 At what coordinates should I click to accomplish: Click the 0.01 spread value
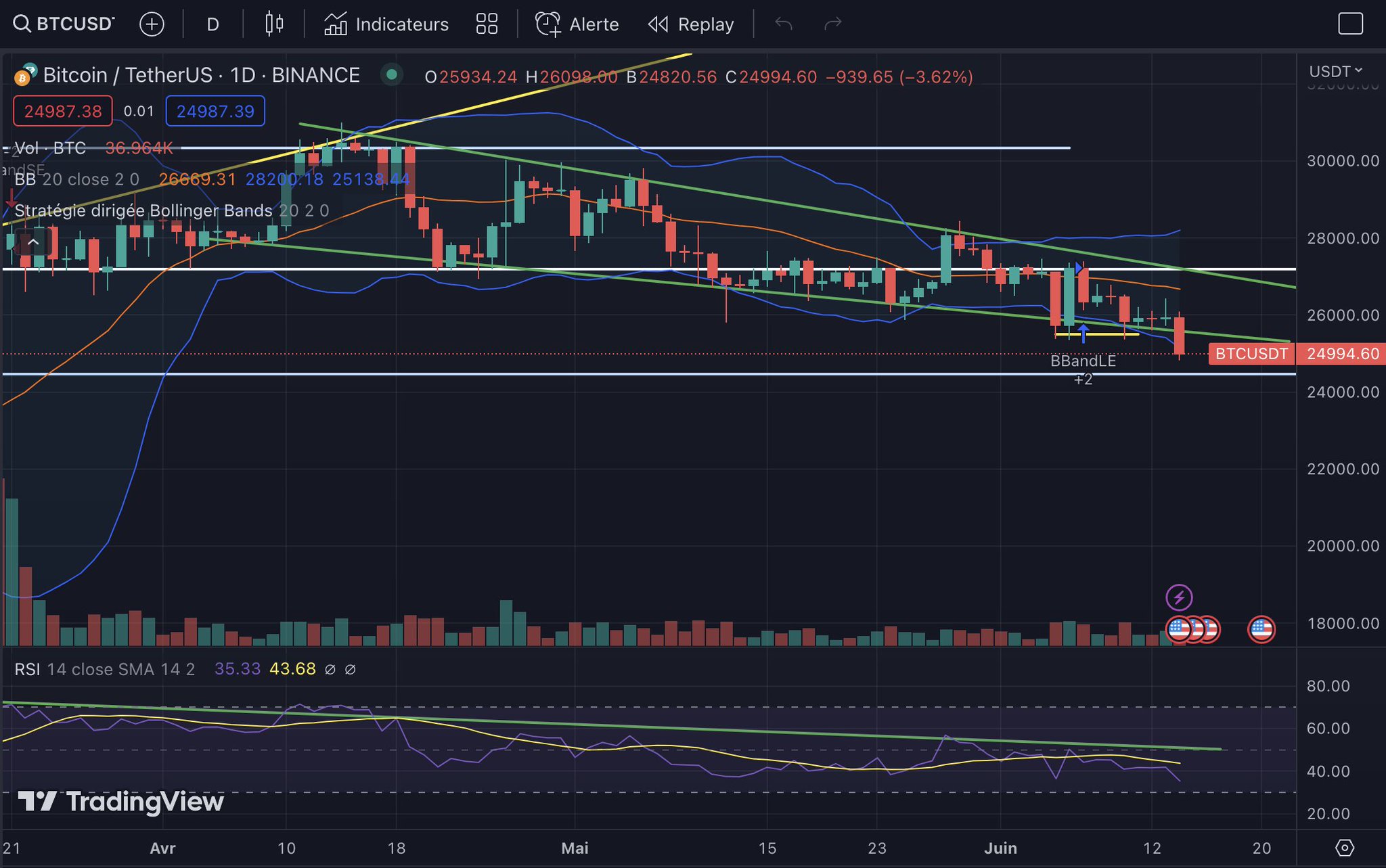point(139,111)
